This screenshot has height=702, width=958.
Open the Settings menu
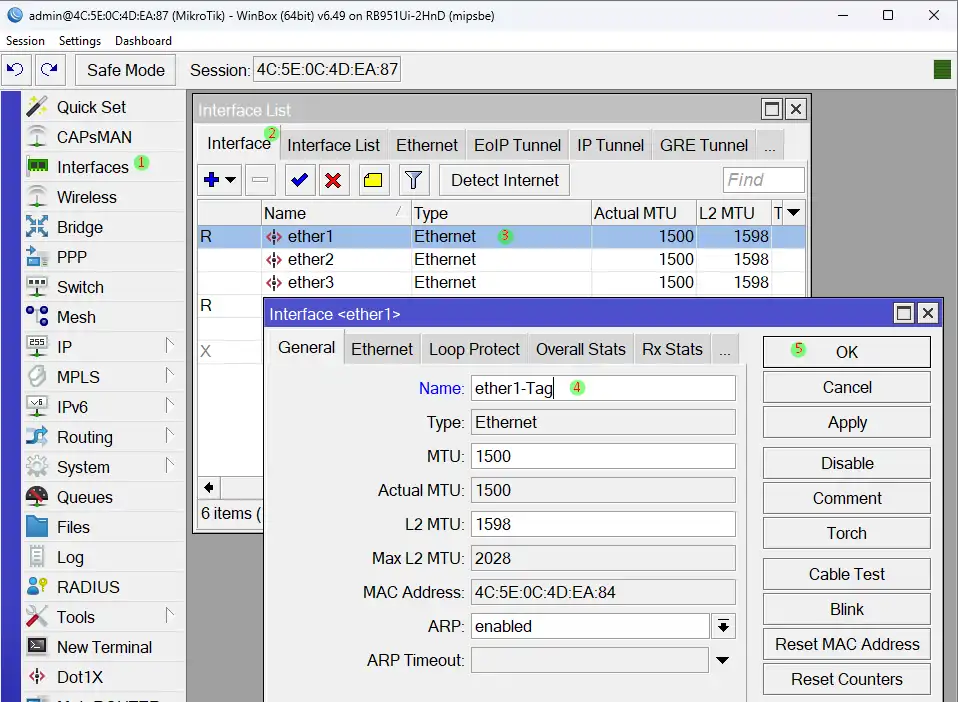click(79, 41)
